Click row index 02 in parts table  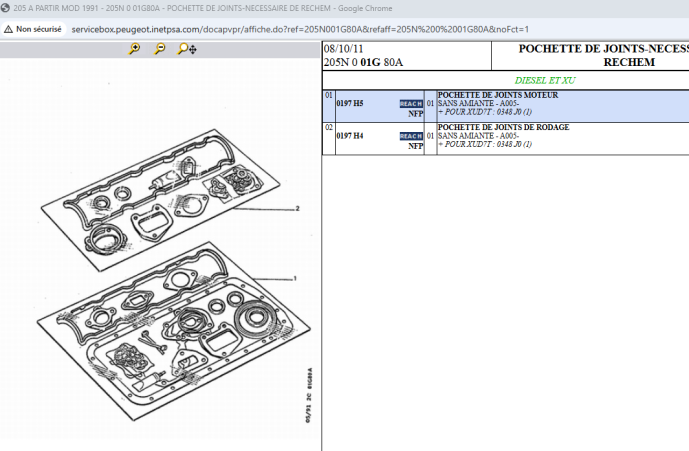328,128
